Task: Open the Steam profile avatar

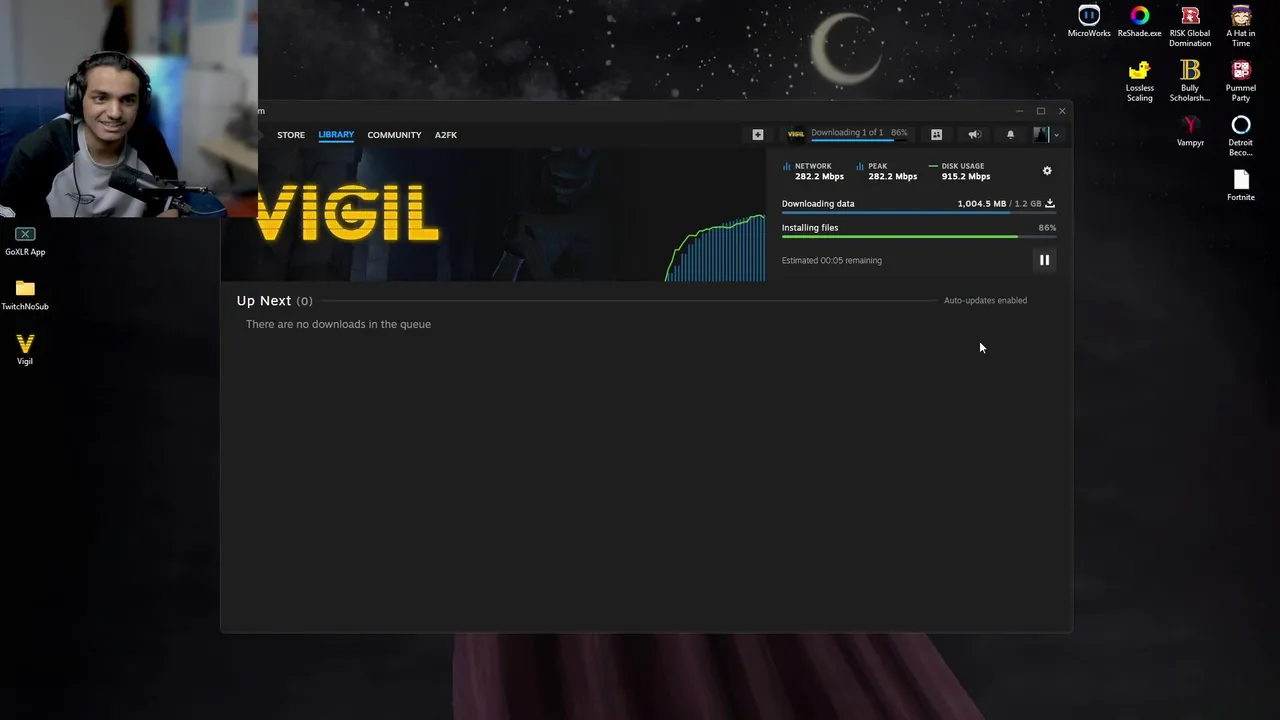Action: [1041, 134]
